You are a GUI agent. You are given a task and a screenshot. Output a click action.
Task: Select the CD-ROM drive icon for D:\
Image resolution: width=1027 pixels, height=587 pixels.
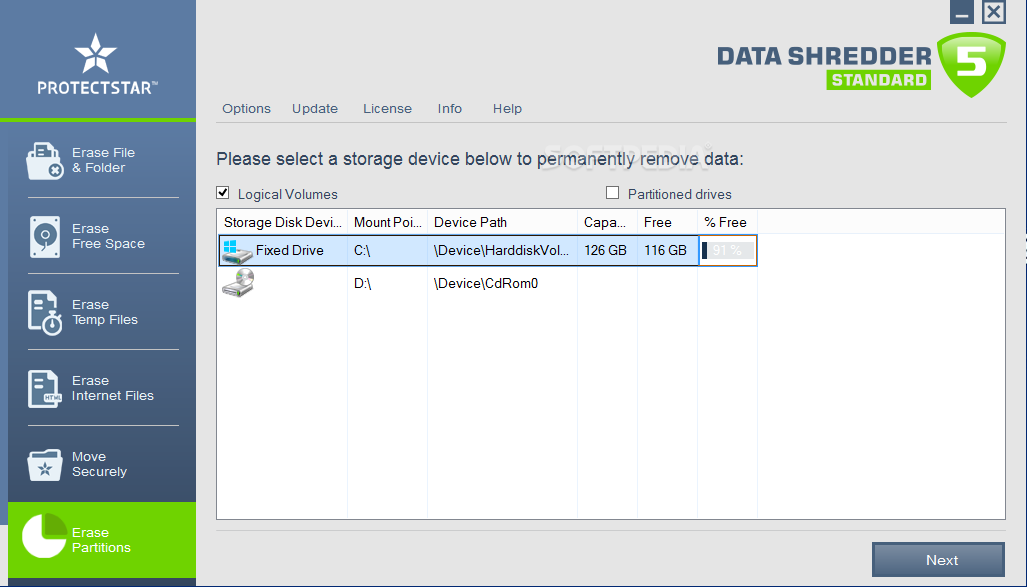(238, 283)
